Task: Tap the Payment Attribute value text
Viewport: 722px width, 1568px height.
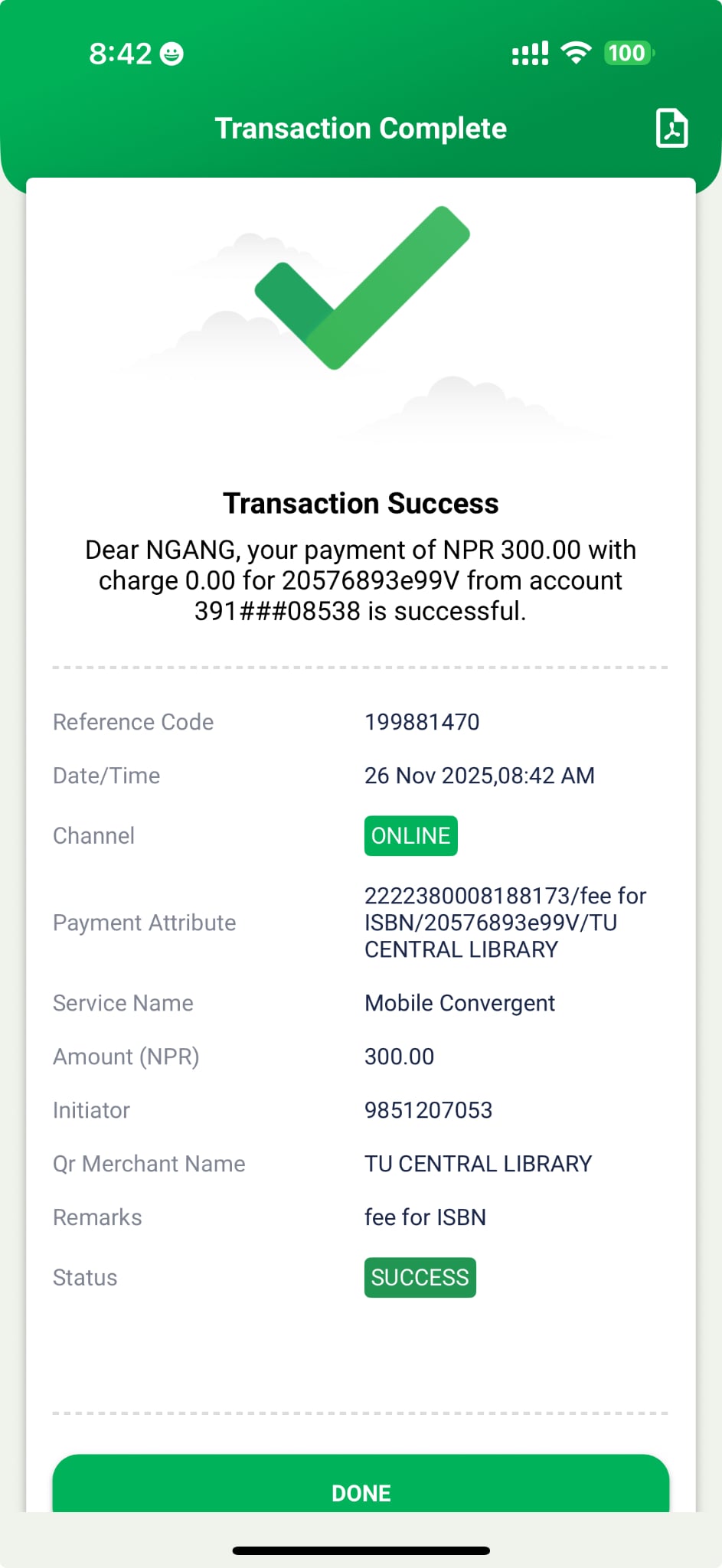Action: (505, 923)
